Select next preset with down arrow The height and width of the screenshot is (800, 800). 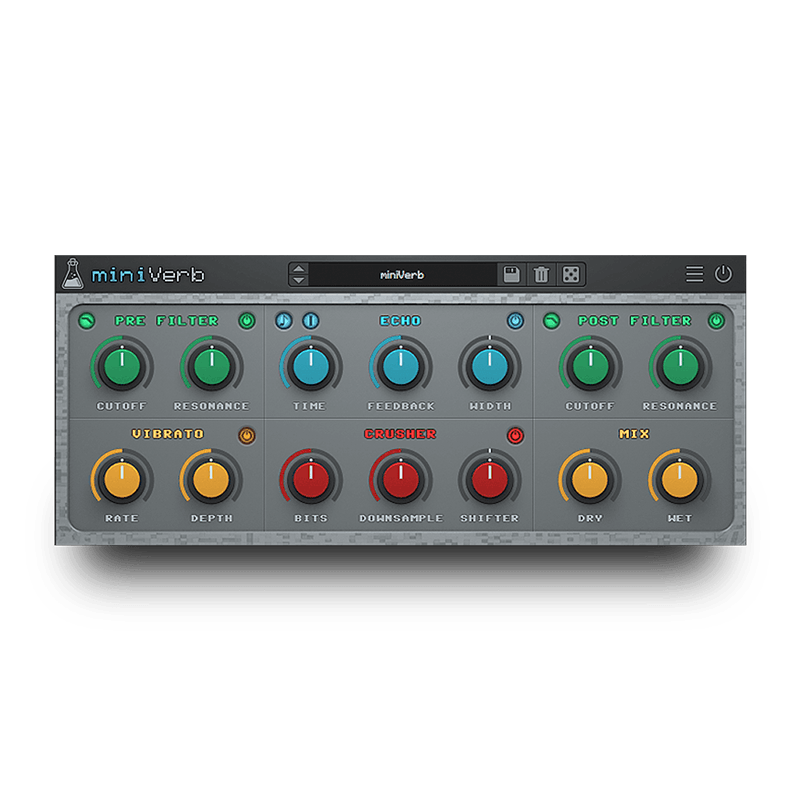[299, 280]
